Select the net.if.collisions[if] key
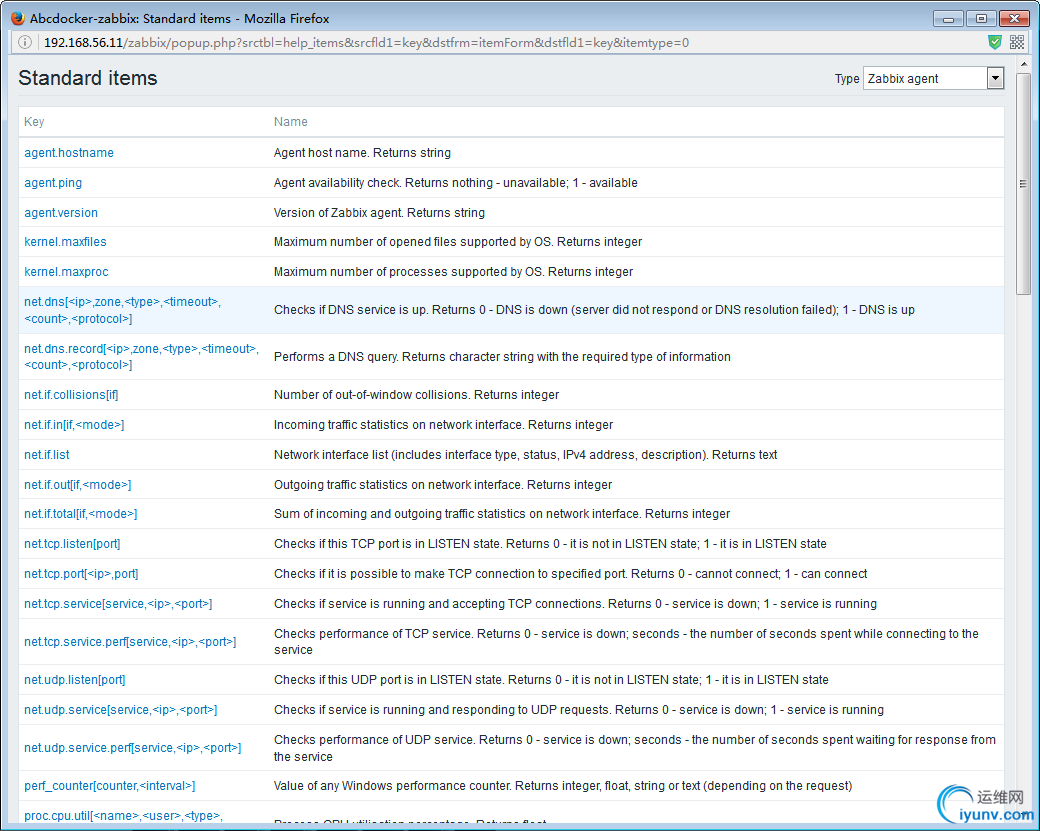The width and height of the screenshot is (1040, 831). [x=71, y=395]
